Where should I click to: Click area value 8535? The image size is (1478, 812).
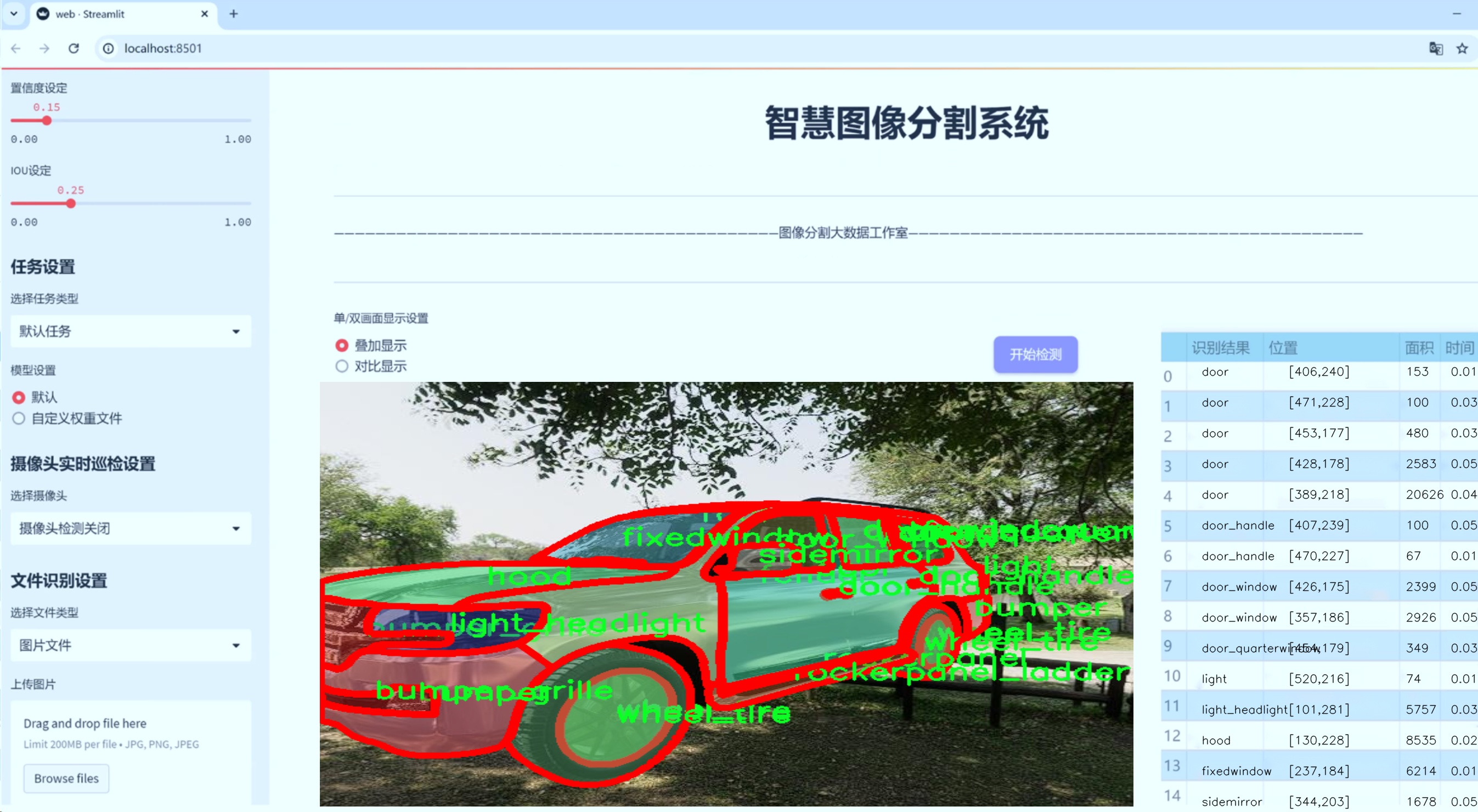[x=1420, y=740]
